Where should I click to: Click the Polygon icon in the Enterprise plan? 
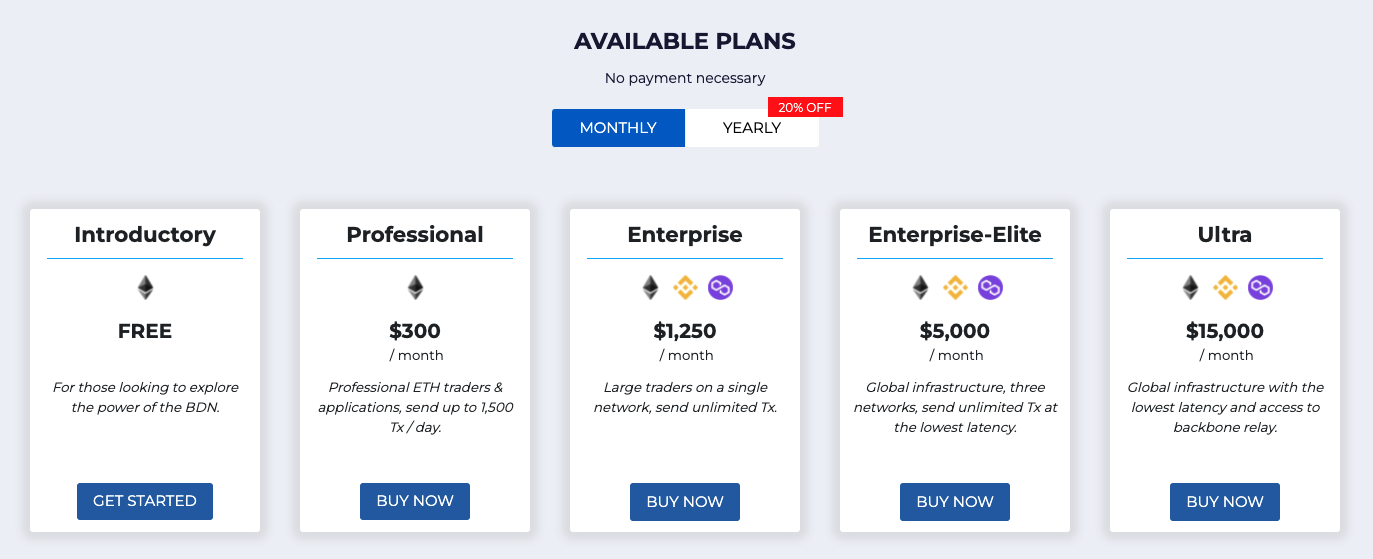click(721, 288)
